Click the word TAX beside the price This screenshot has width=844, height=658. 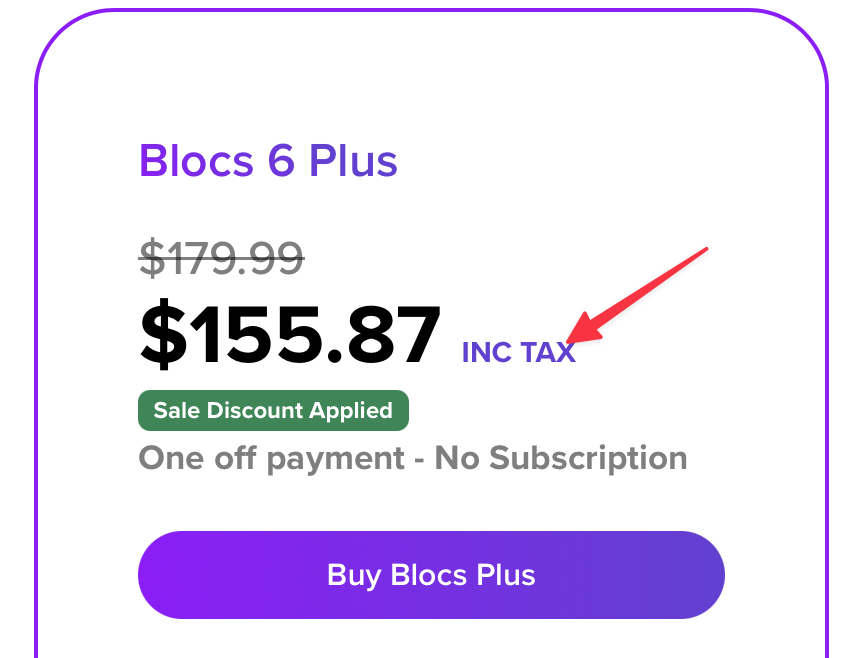(x=546, y=352)
